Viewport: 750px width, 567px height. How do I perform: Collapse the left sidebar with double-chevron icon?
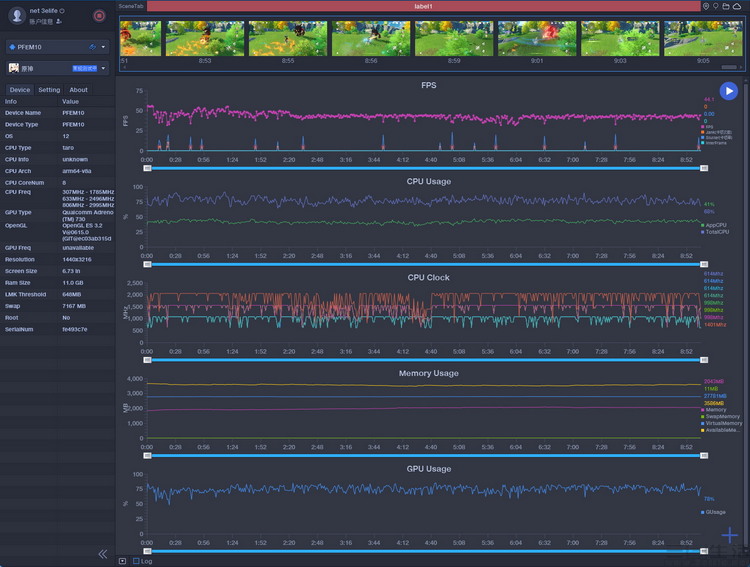[102, 553]
